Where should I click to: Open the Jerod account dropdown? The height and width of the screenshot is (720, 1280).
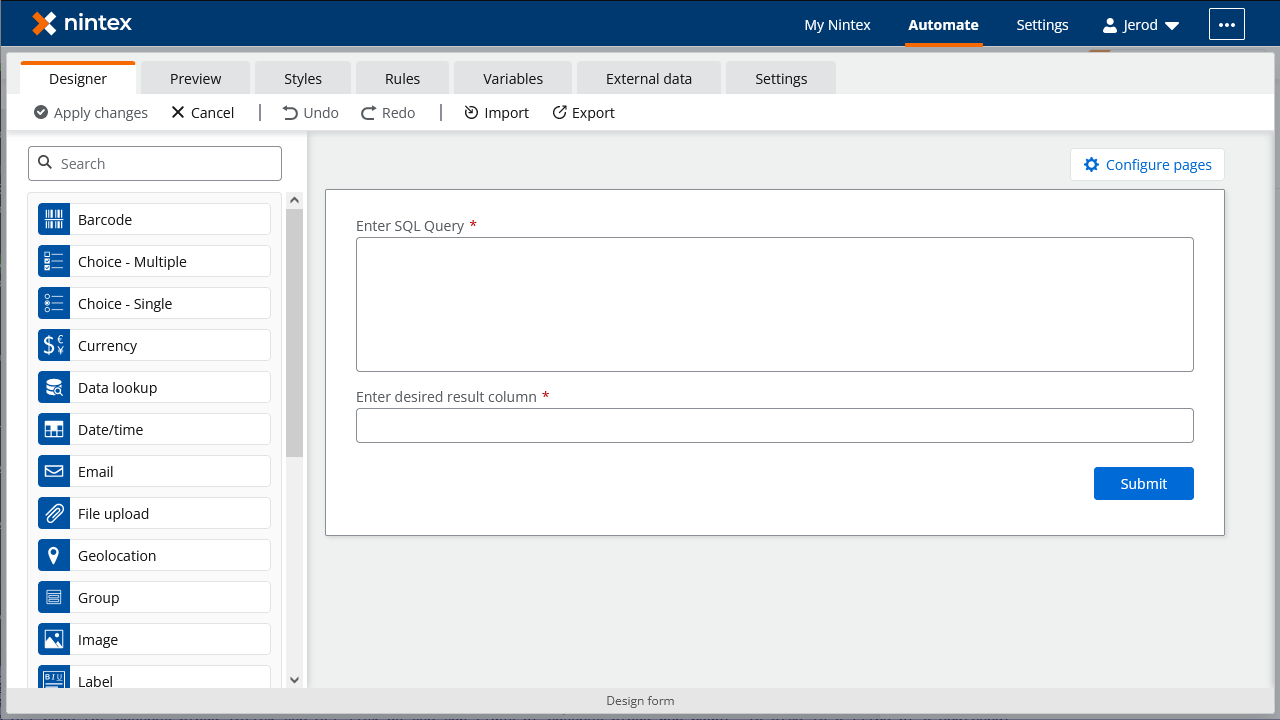click(1140, 25)
